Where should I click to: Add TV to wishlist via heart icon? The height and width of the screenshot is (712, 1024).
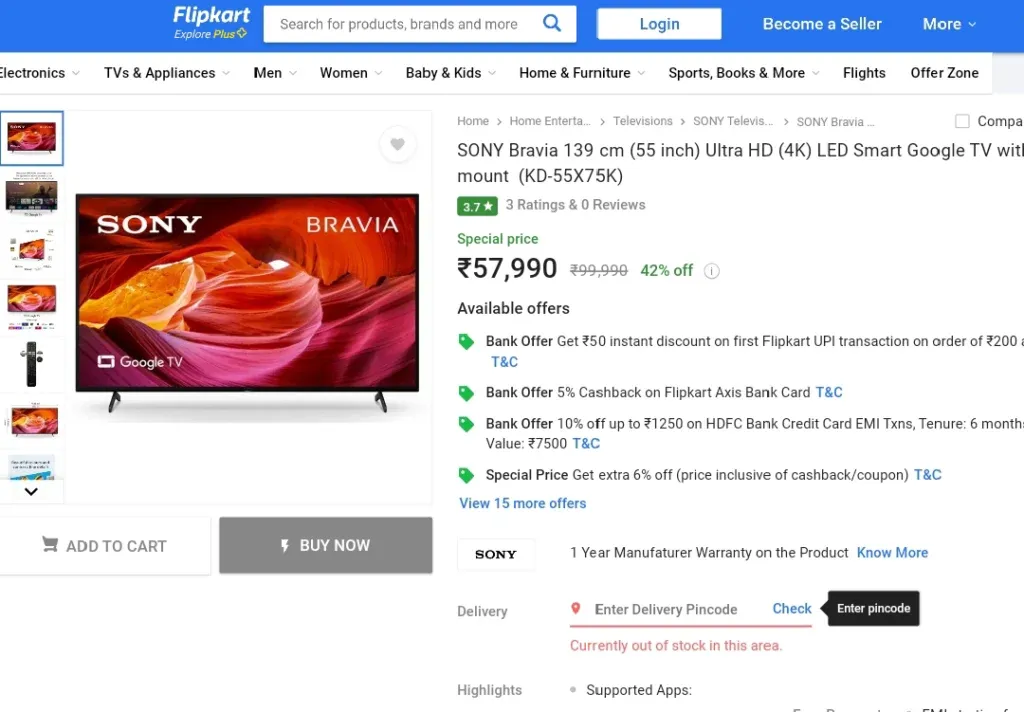click(397, 144)
